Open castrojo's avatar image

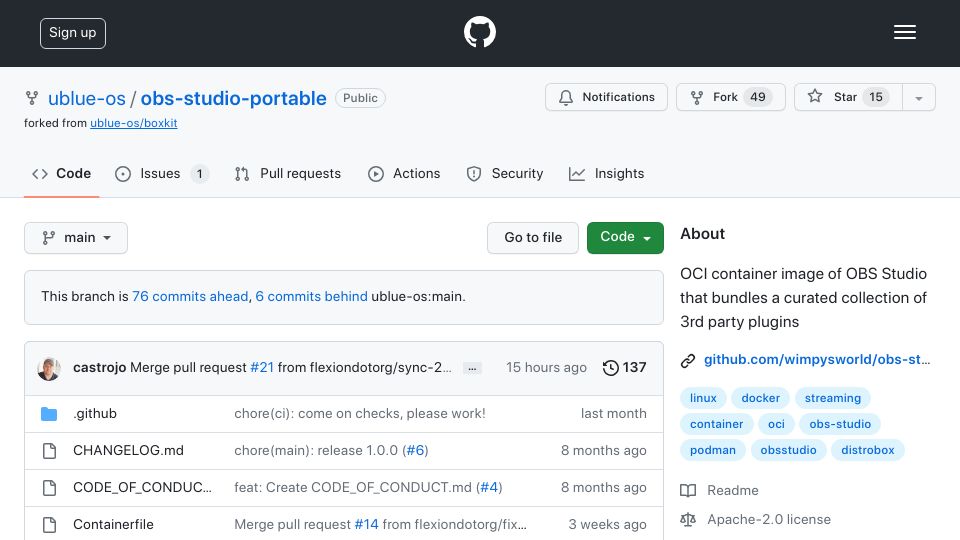point(49,368)
